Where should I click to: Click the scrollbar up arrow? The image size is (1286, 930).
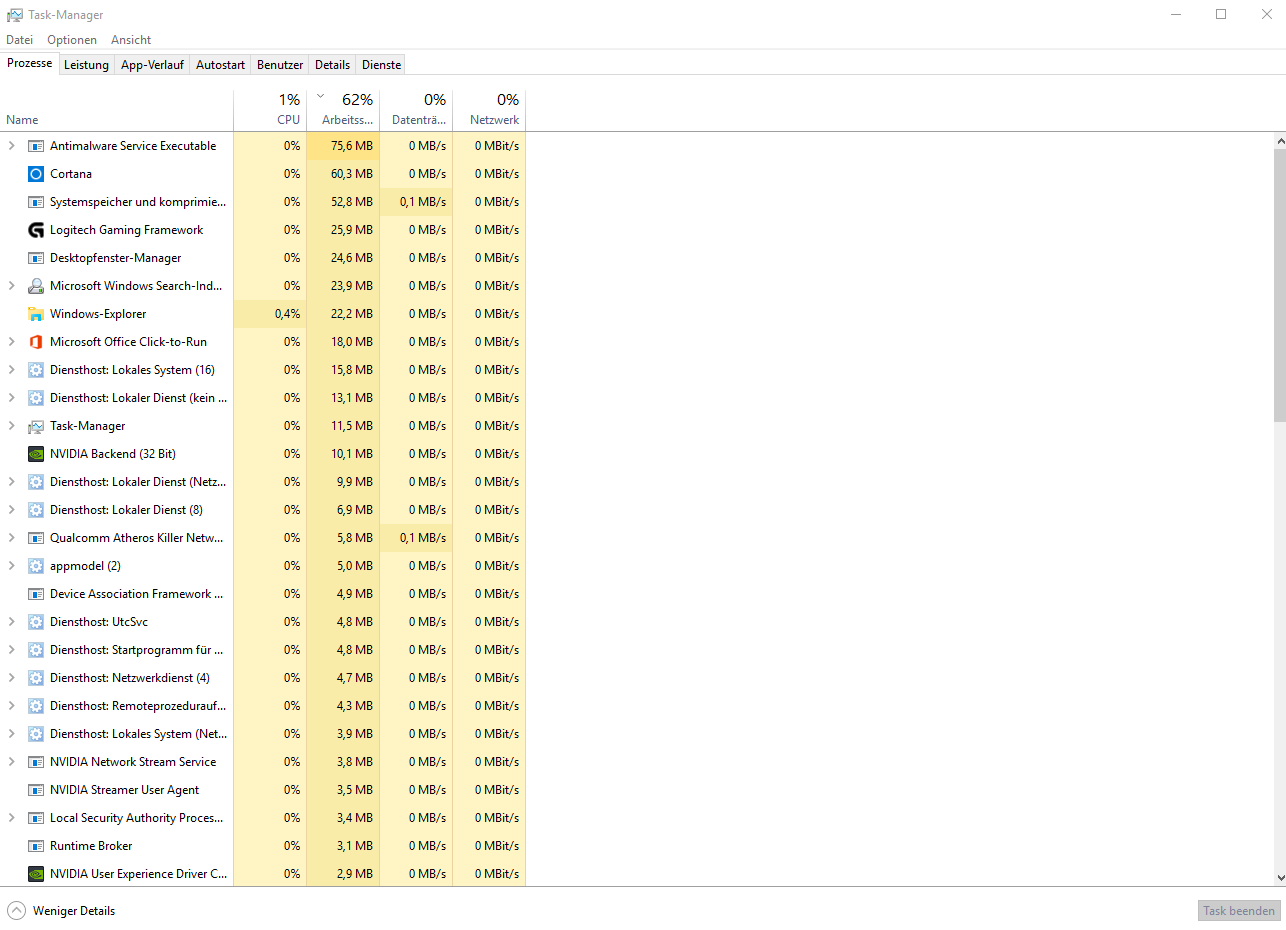coord(1279,141)
